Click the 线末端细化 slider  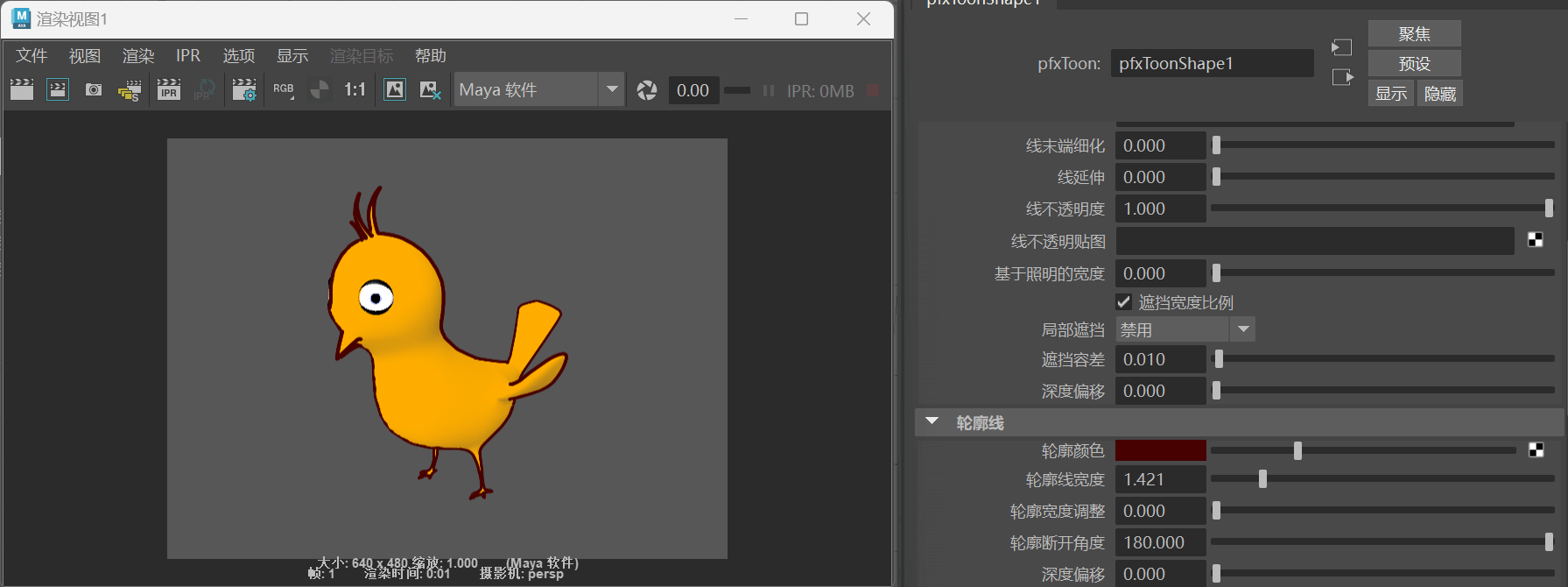pyautogui.click(x=1382, y=145)
